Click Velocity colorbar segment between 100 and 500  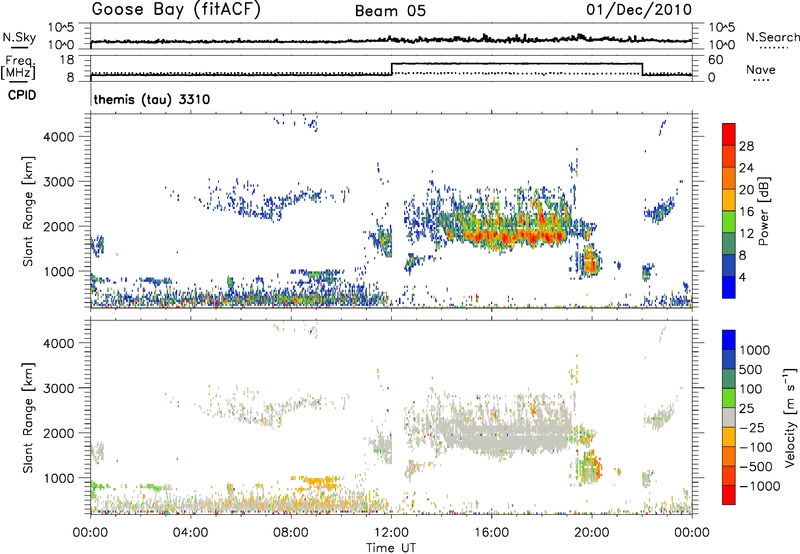coord(729,379)
